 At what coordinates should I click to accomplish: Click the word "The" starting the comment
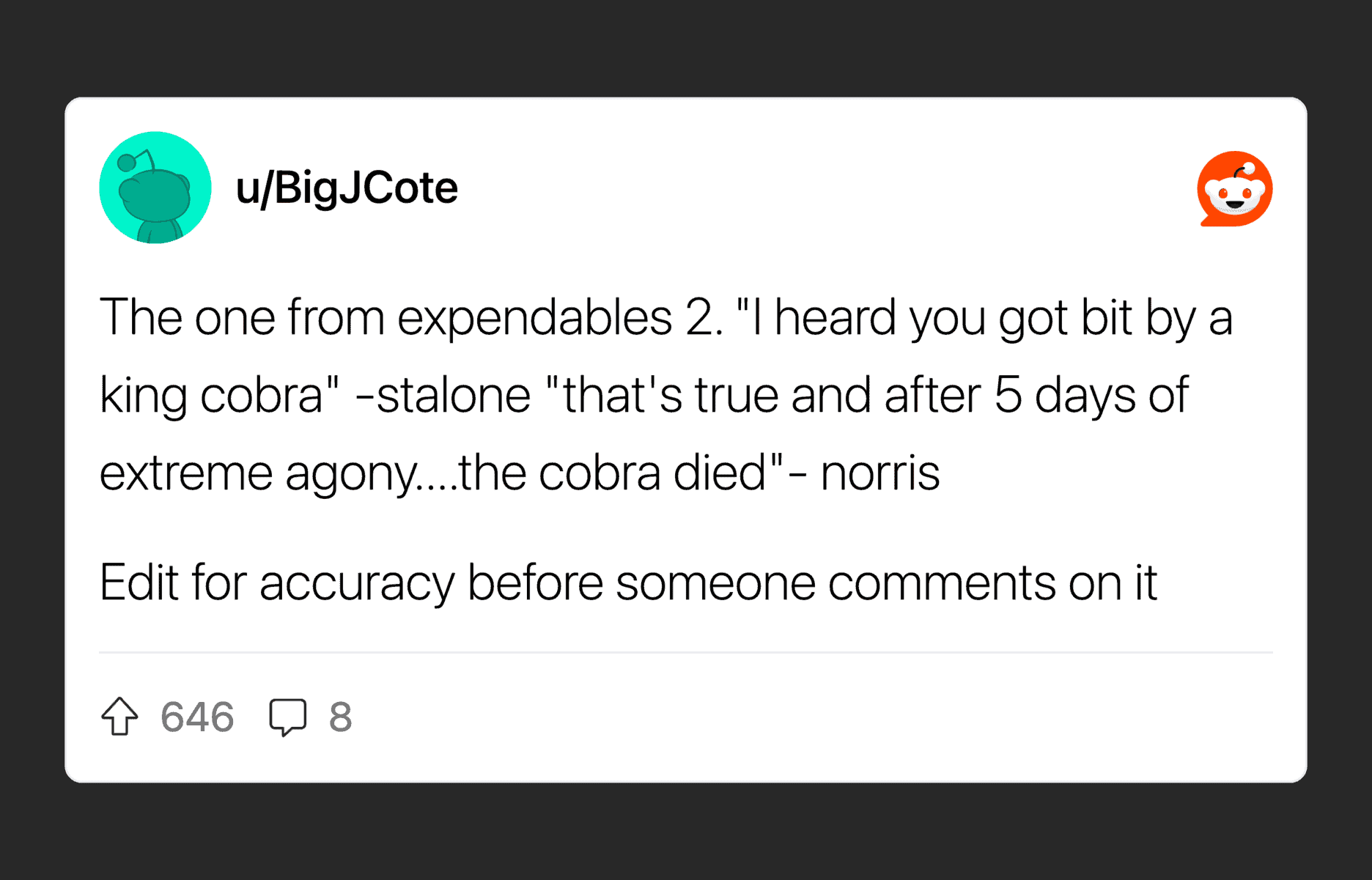tap(141, 318)
